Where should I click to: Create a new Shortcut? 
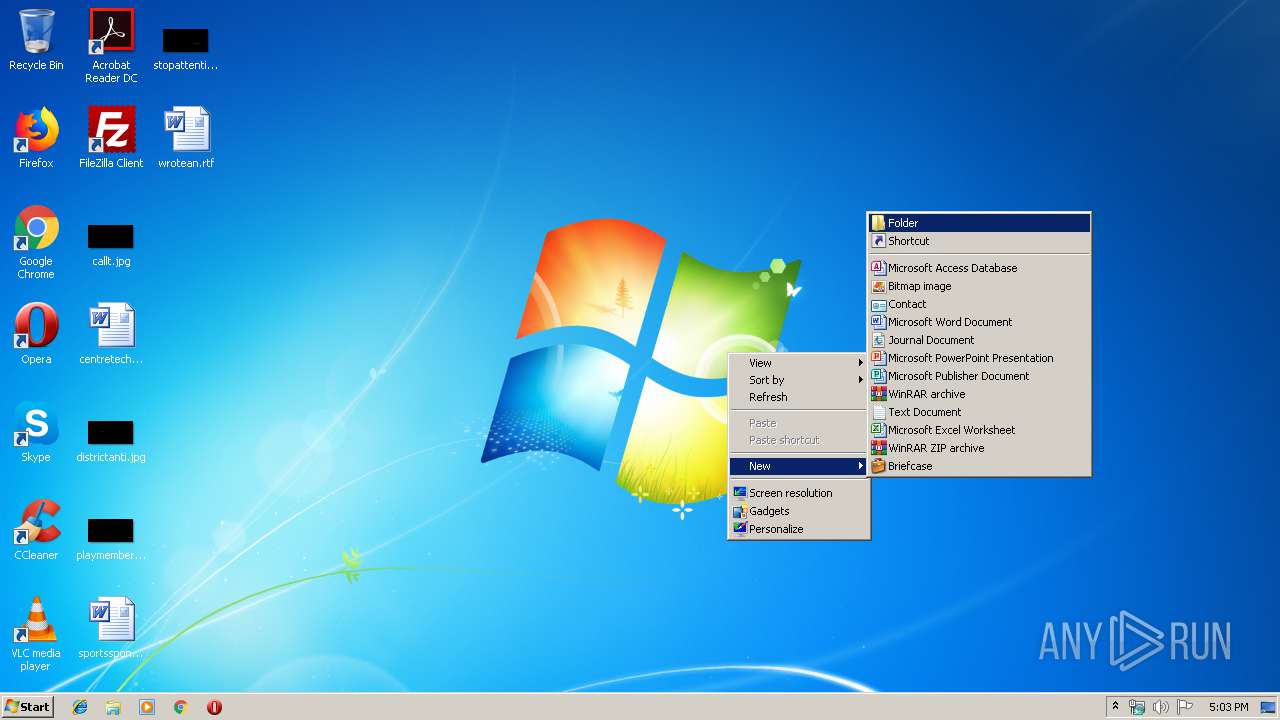979,241
